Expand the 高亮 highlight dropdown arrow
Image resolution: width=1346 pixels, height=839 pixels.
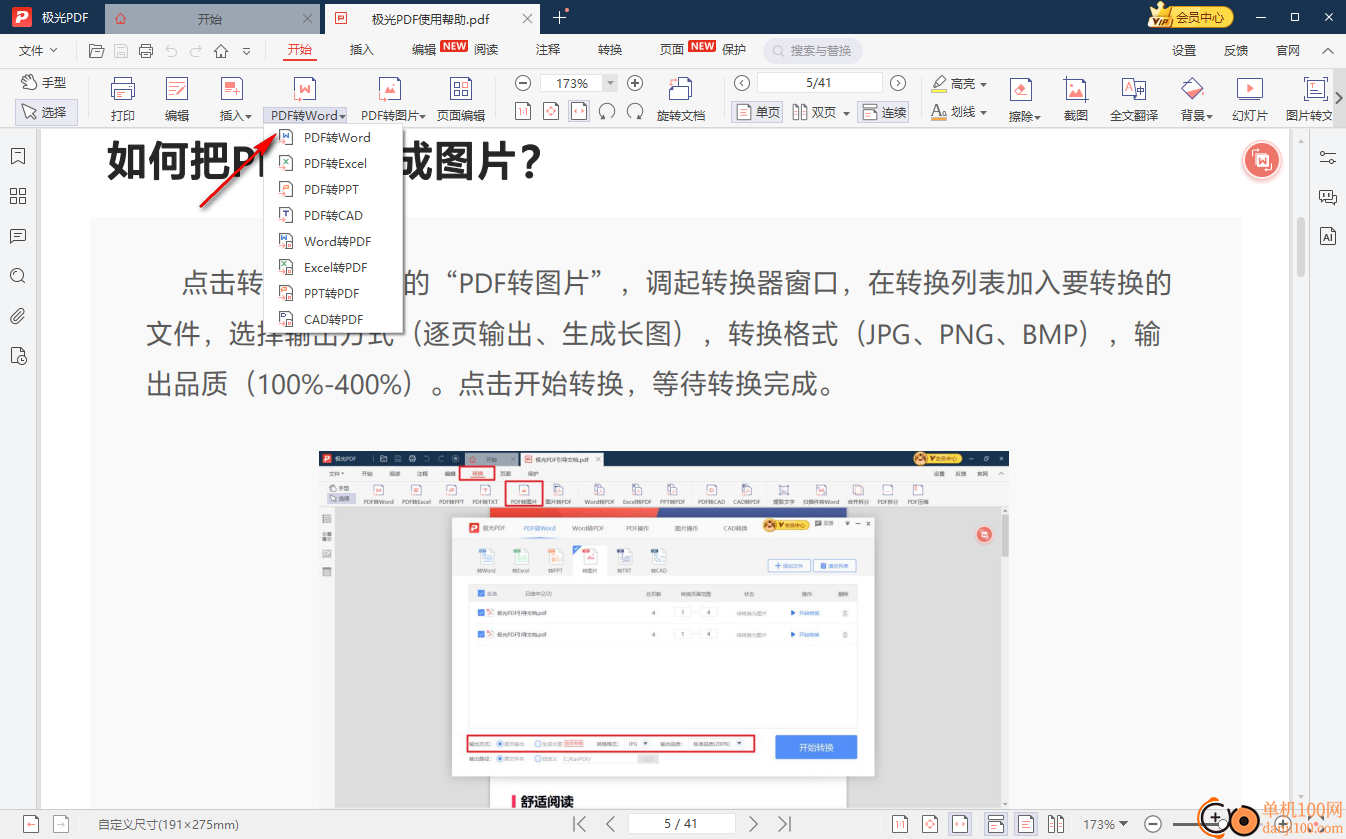[x=984, y=84]
